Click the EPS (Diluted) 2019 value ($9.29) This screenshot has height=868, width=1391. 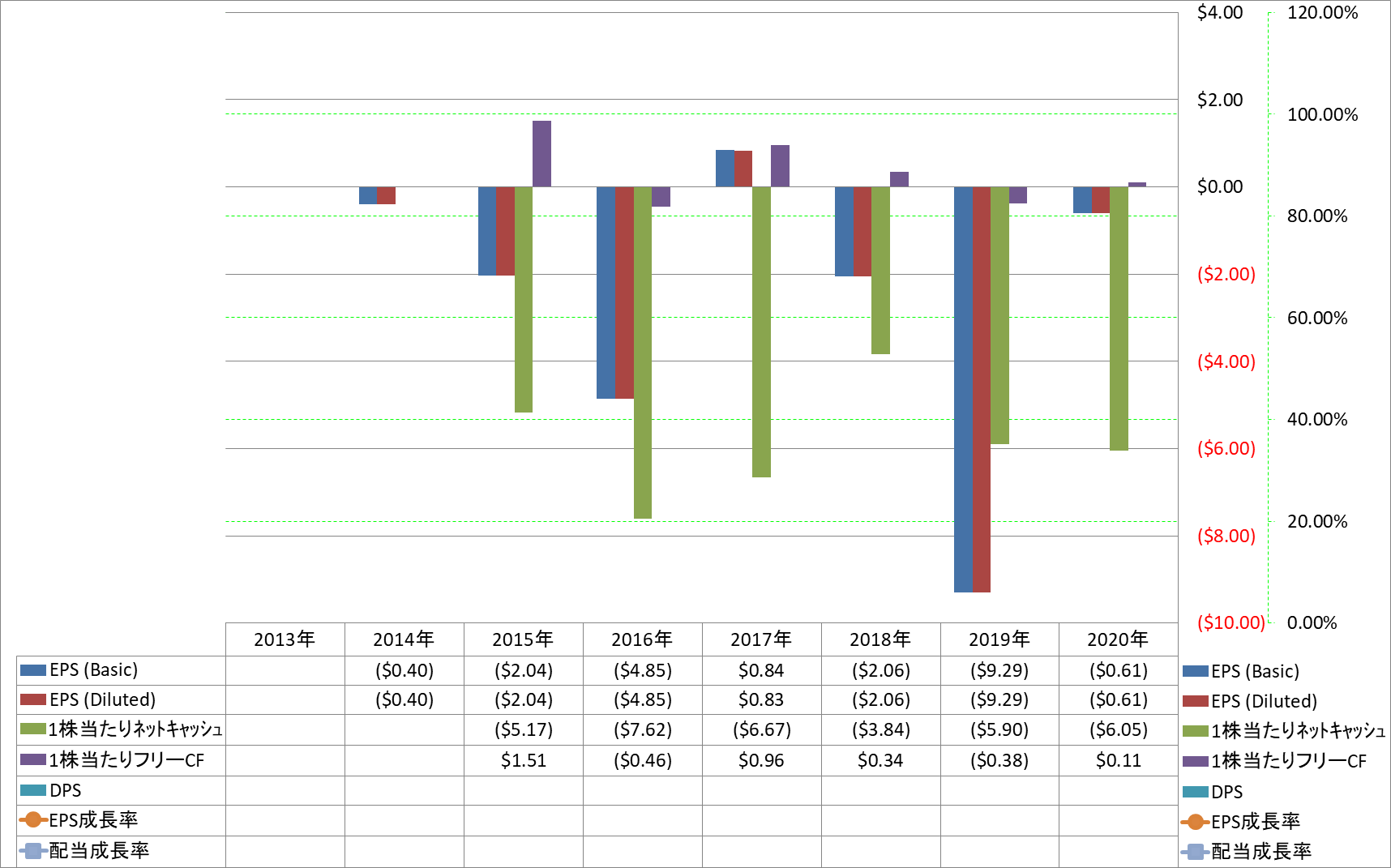[x=999, y=700]
